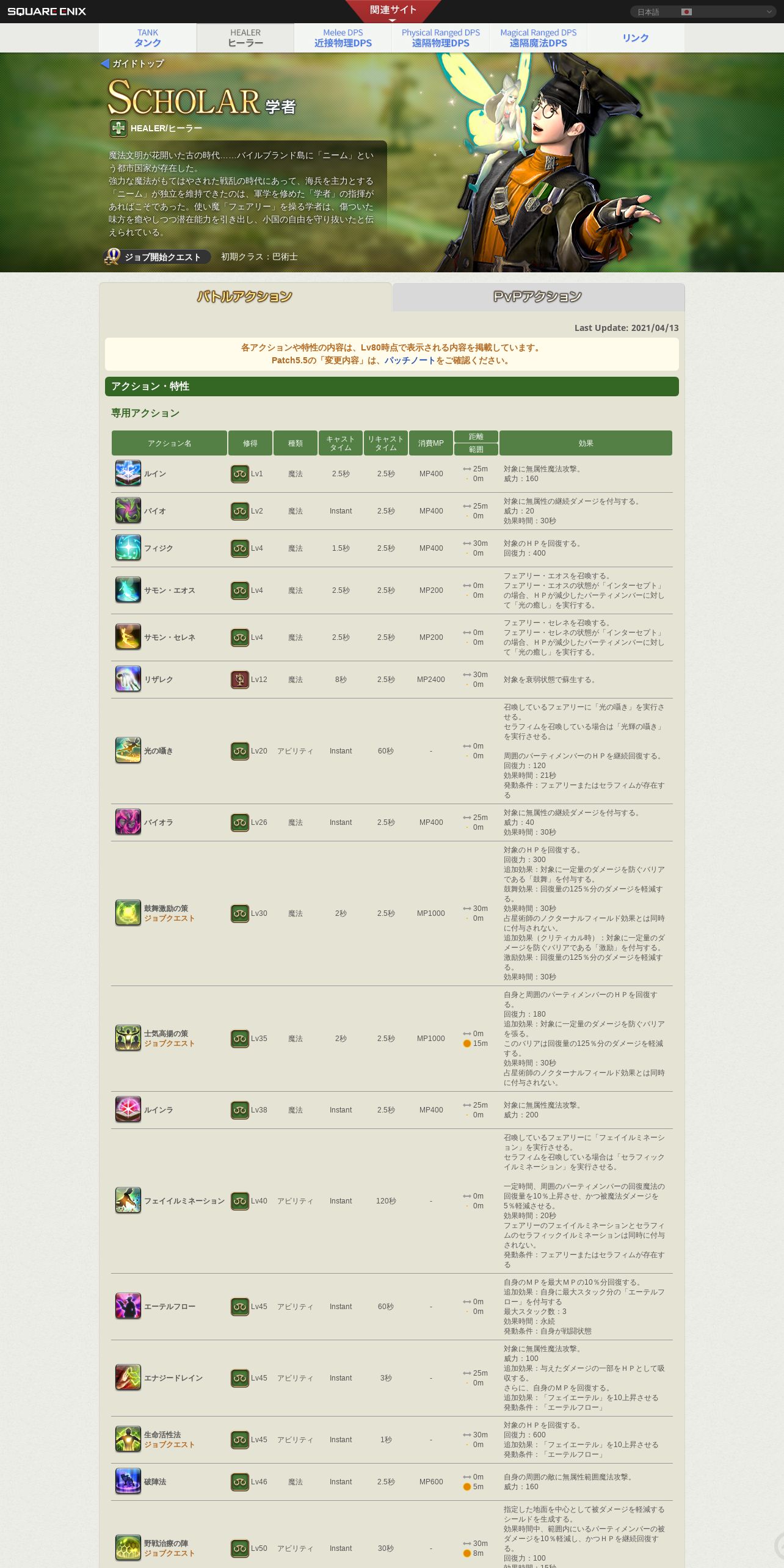784x1568 pixels.
Task: Click the arcanist class icon beside Lv12
Action: 240,680
